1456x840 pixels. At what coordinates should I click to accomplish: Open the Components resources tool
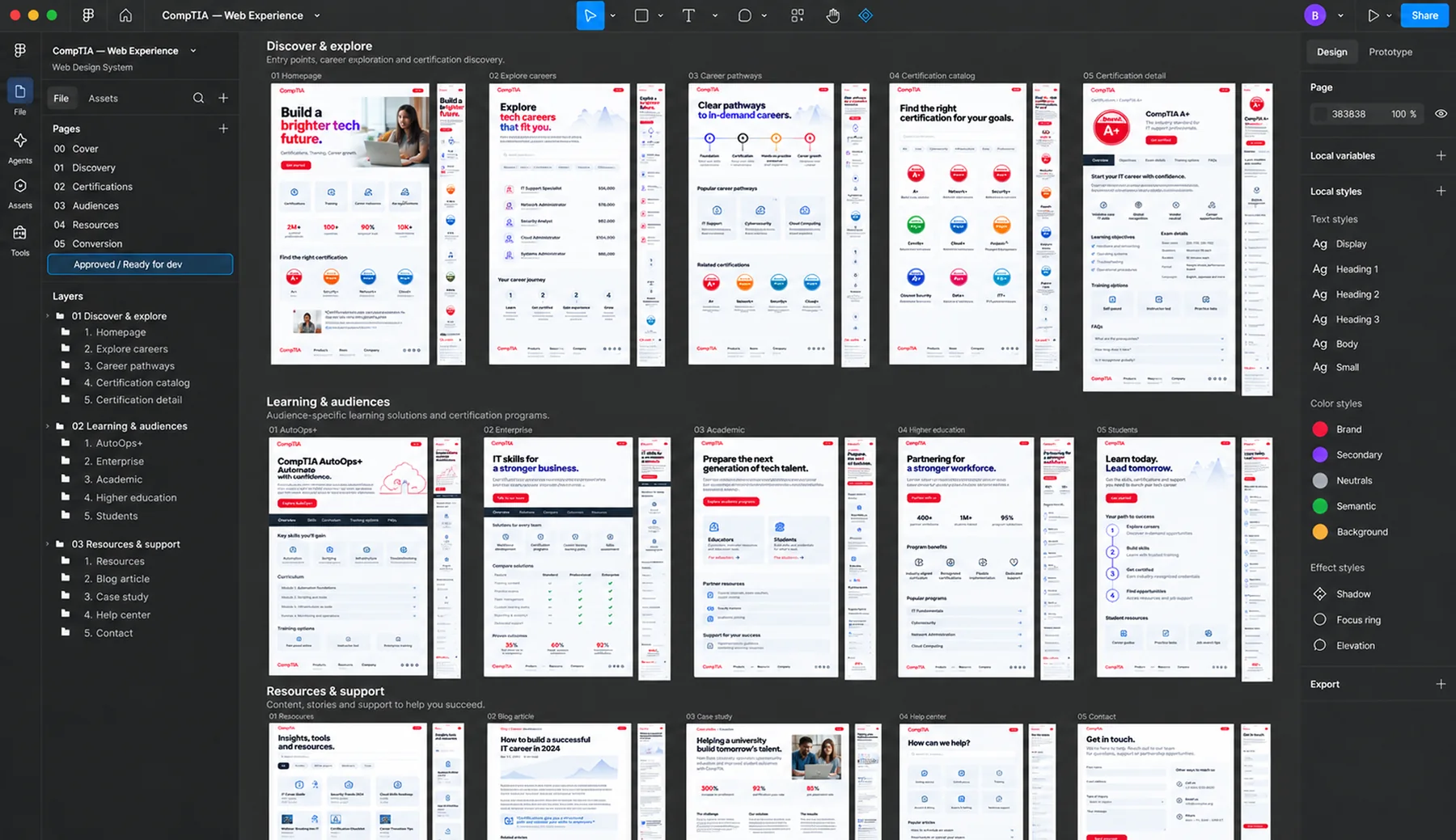798,15
